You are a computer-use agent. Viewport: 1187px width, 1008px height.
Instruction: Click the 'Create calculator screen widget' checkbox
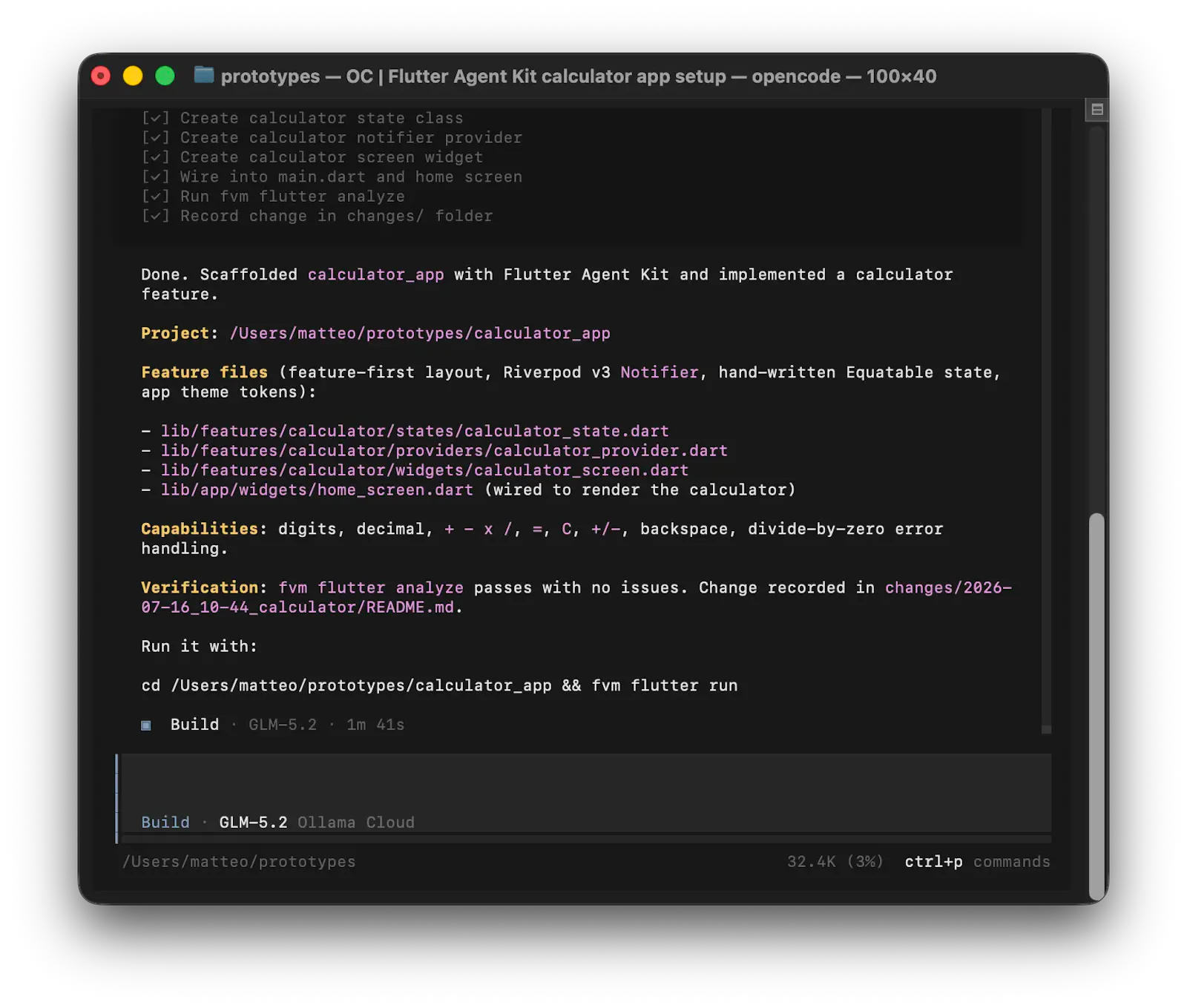156,157
